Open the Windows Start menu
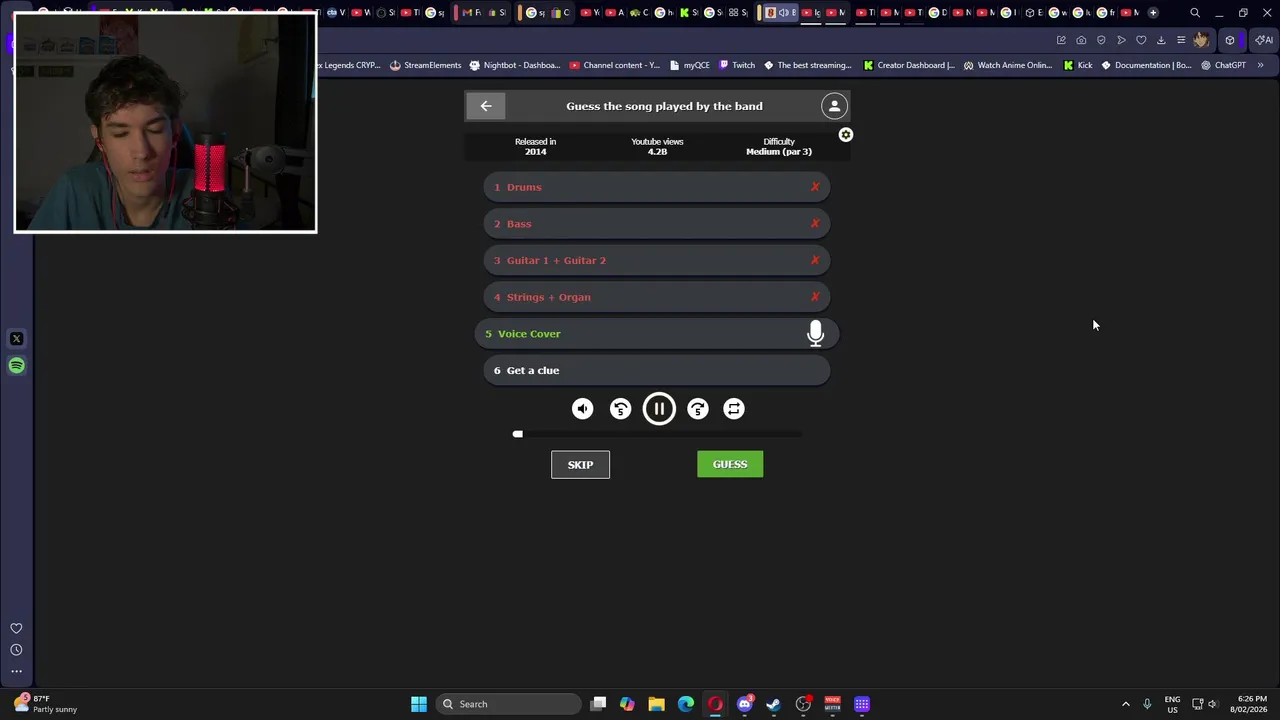Image resolution: width=1280 pixels, height=720 pixels. pos(419,704)
